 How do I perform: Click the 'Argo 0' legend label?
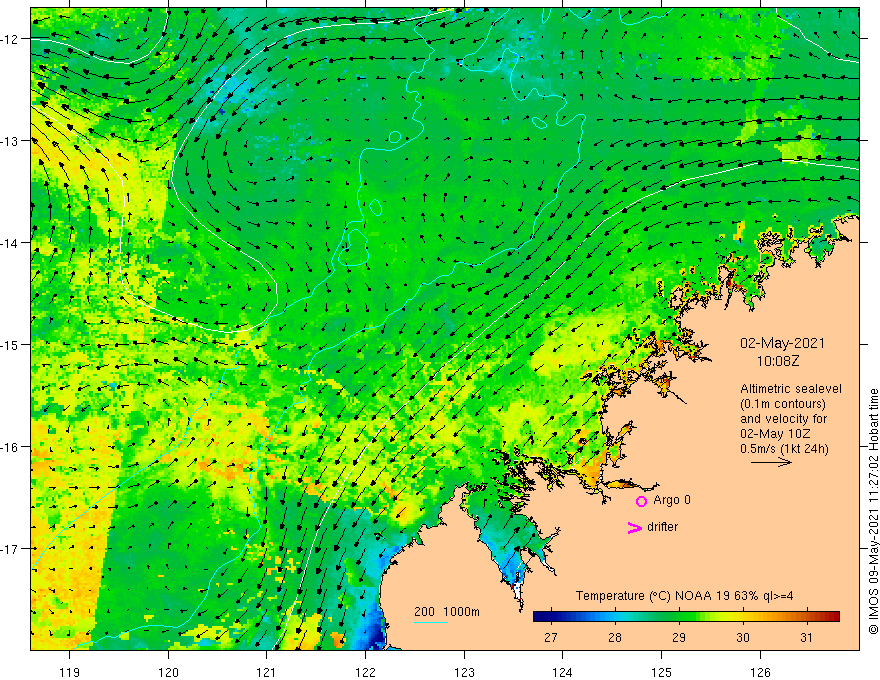pyautogui.click(x=672, y=500)
